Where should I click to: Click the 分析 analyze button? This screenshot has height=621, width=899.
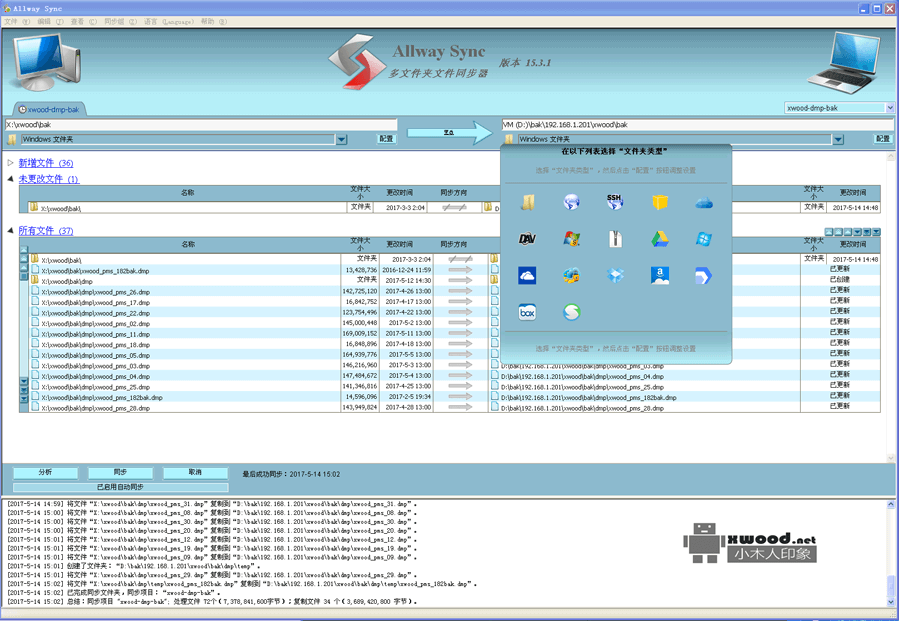(45, 472)
